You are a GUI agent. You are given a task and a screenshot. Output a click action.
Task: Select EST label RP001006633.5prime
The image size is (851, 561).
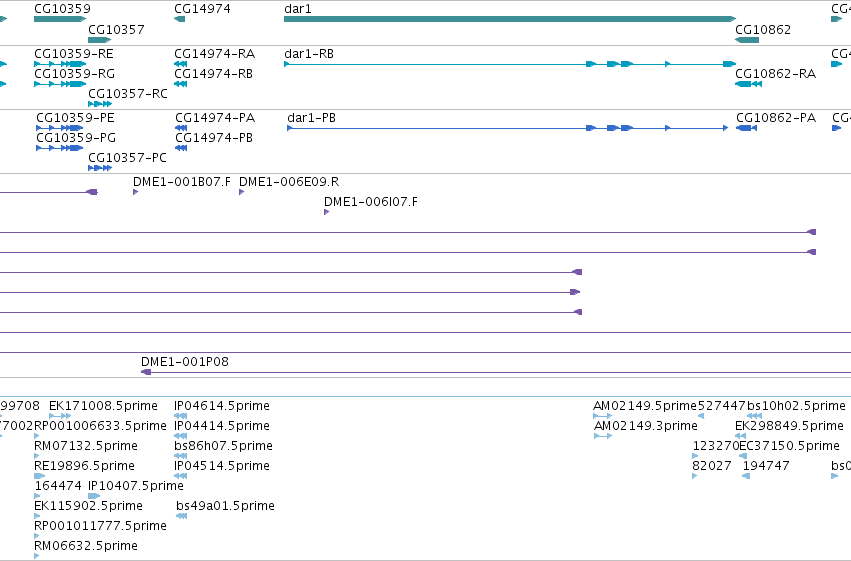pos(100,426)
